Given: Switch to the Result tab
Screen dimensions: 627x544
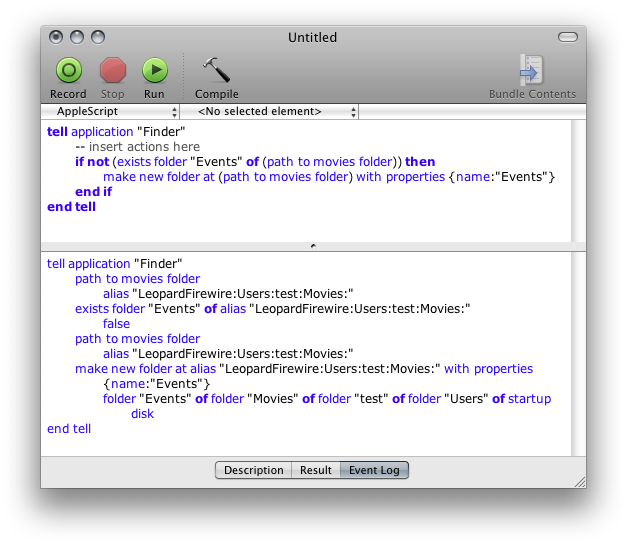Looking at the screenshot, I should pos(316,470).
